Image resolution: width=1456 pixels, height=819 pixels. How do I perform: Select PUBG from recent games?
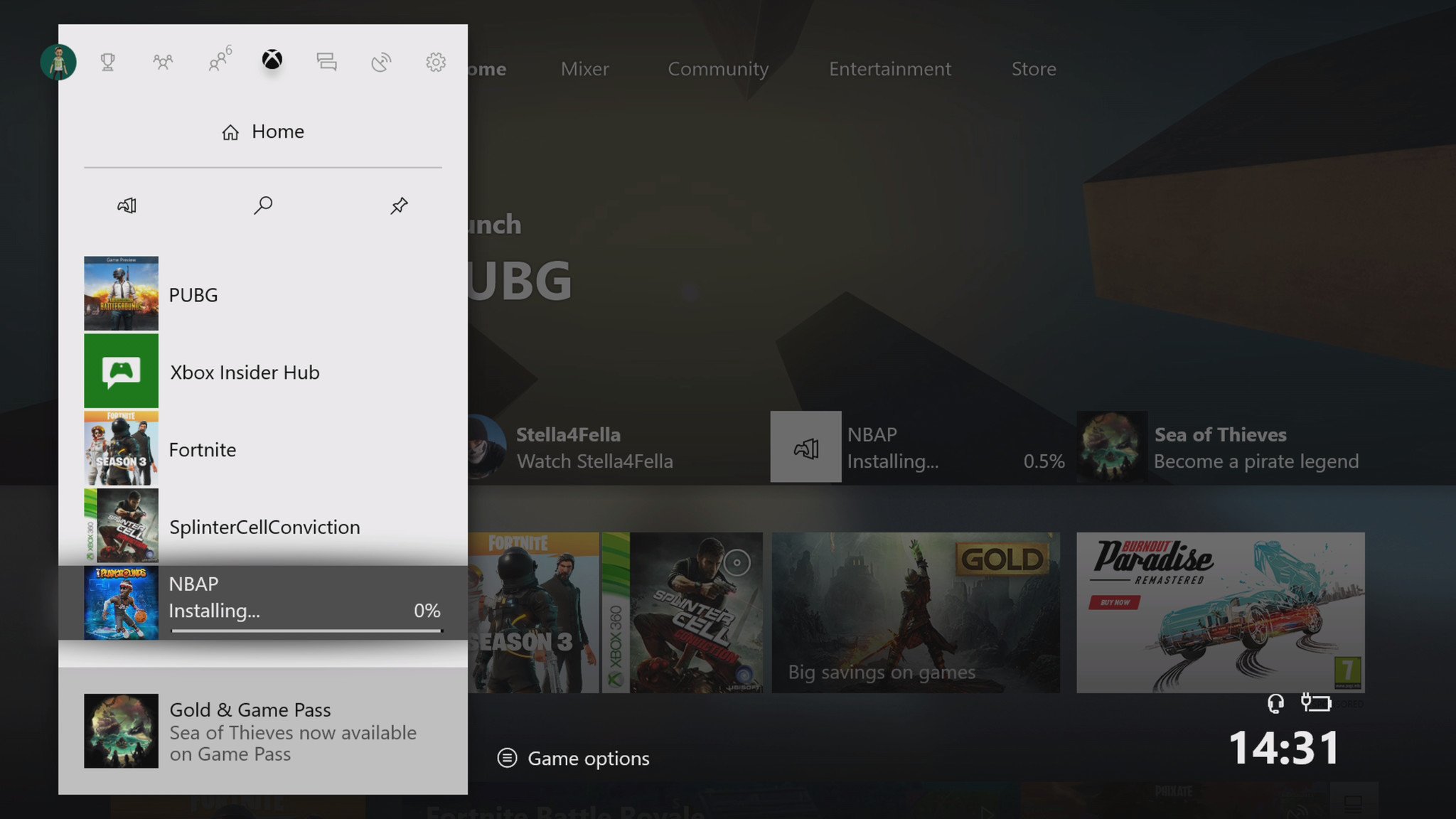click(x=263, y=293)
